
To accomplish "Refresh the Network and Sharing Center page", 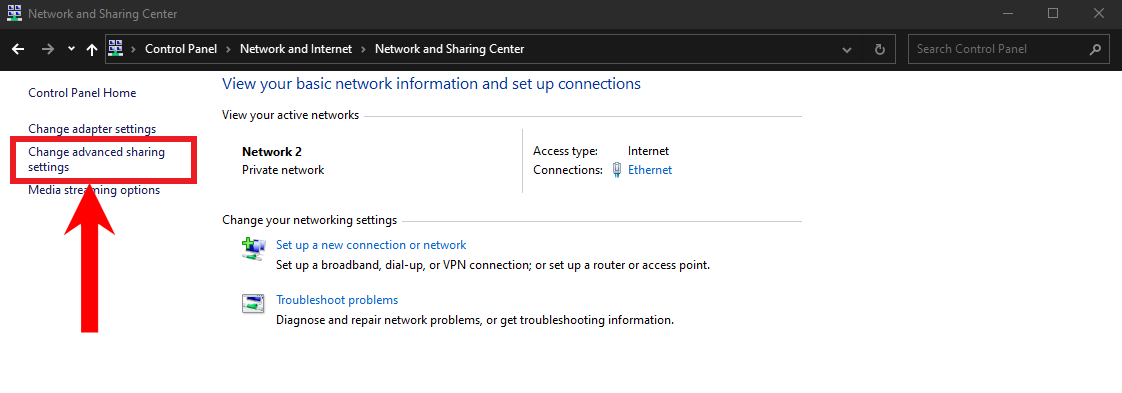I will click(879, 49).
